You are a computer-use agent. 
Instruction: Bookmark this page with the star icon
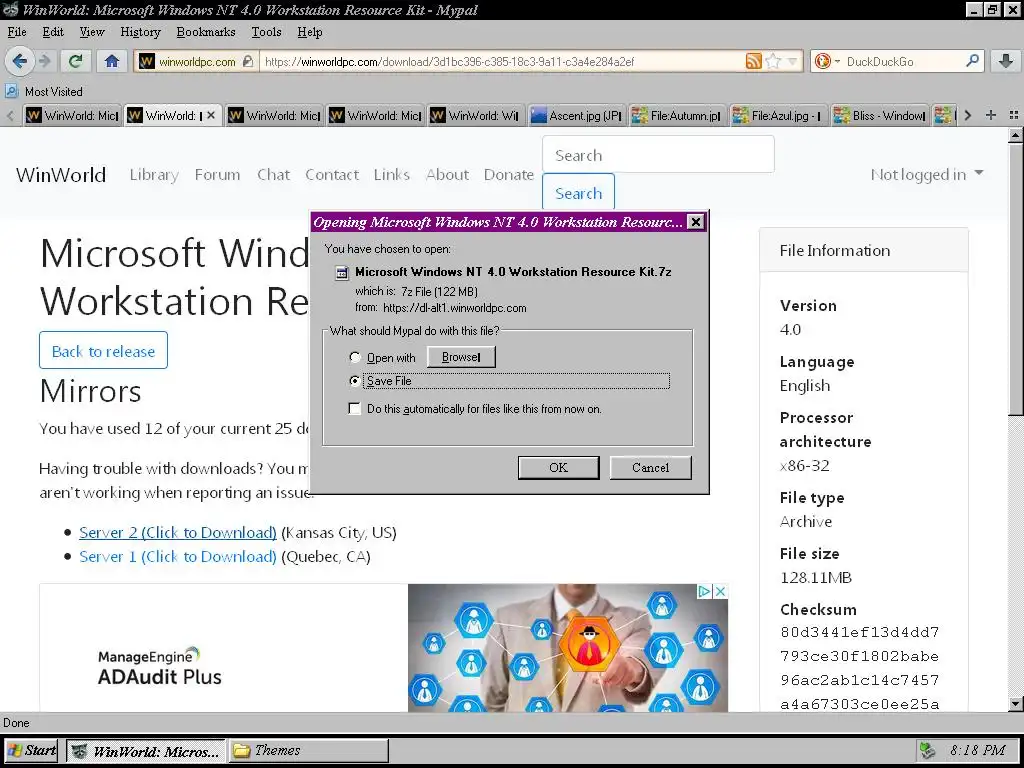tap(773, 61)
